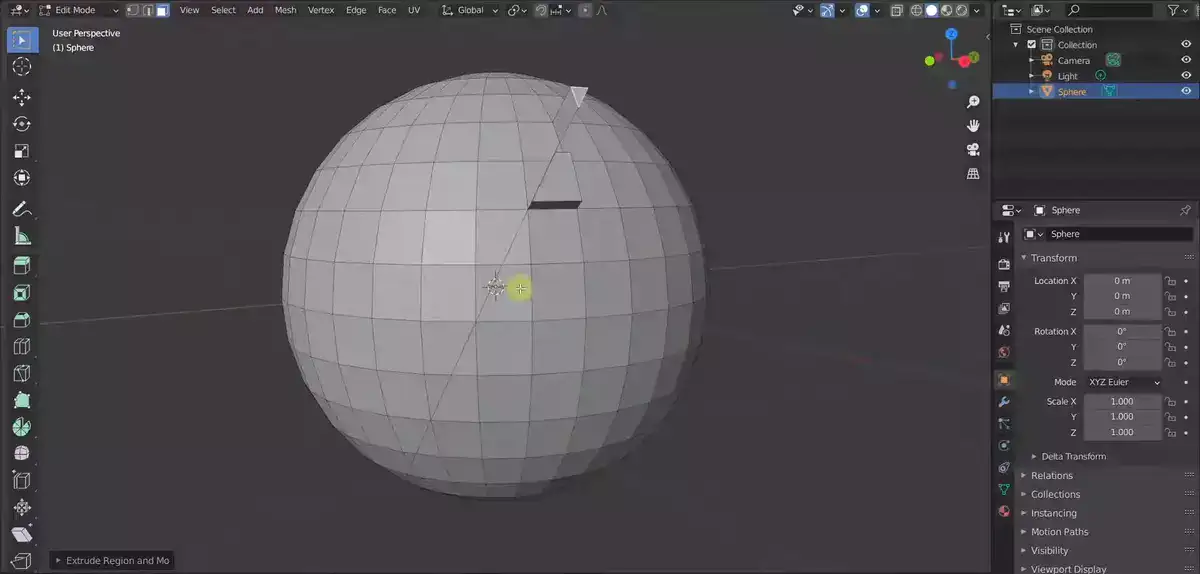The height and width of the screenshot is (574, 1200).
Task: Switch to wireframe viewport shading
Action: pyautogui.click(x=917, y=10)
